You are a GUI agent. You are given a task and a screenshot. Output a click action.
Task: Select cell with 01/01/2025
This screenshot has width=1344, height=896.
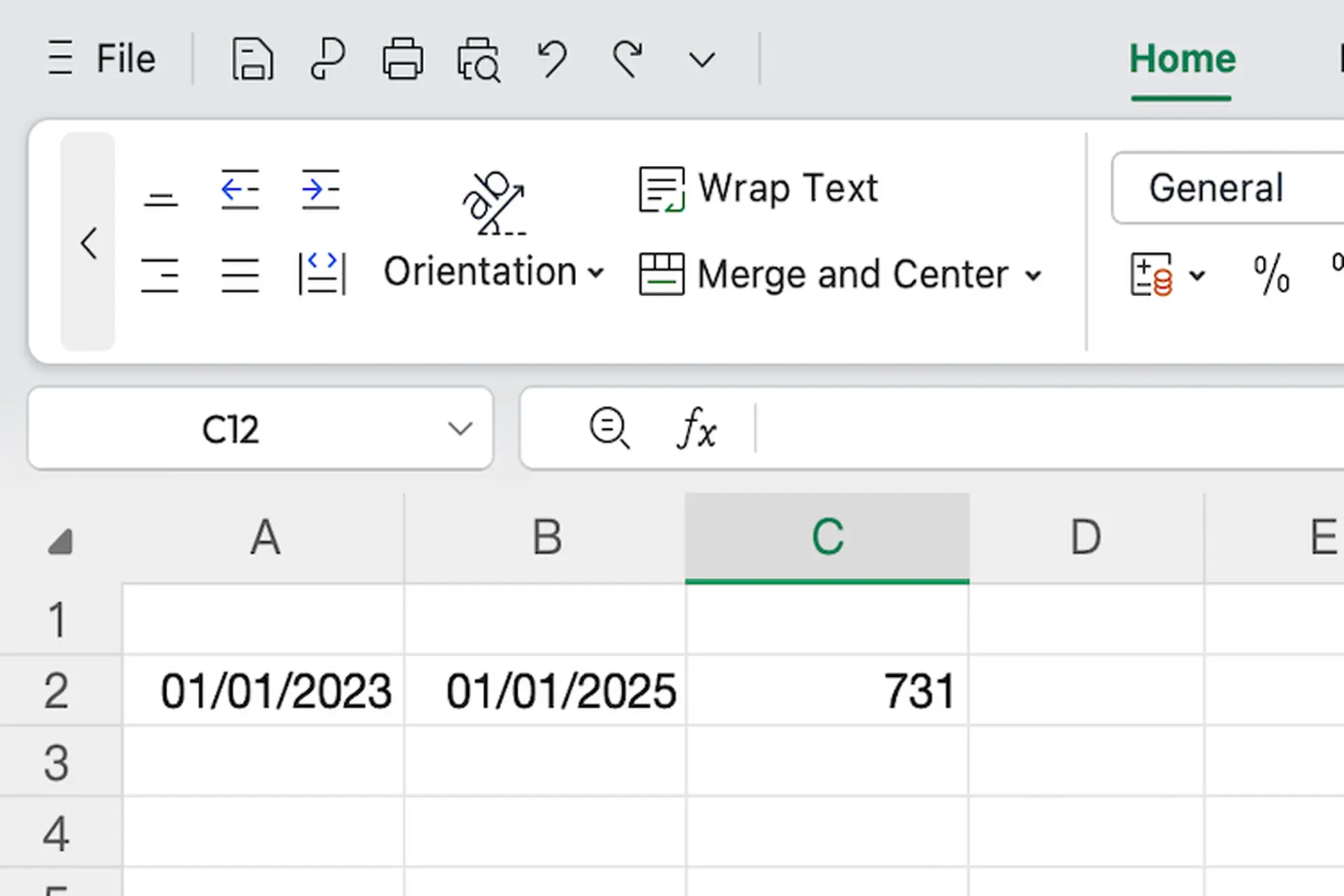pyautogui.click(x=545, y=690)
